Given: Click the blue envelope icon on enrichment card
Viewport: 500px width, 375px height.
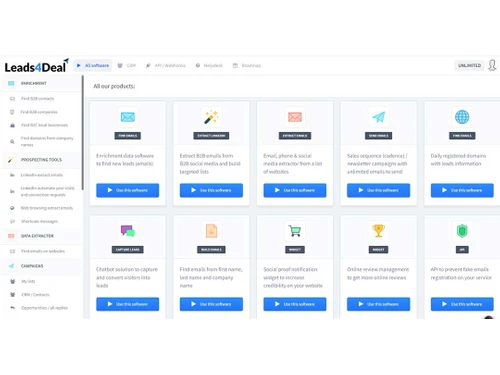Looking at the screenshot, I should [x=128, y=117].
